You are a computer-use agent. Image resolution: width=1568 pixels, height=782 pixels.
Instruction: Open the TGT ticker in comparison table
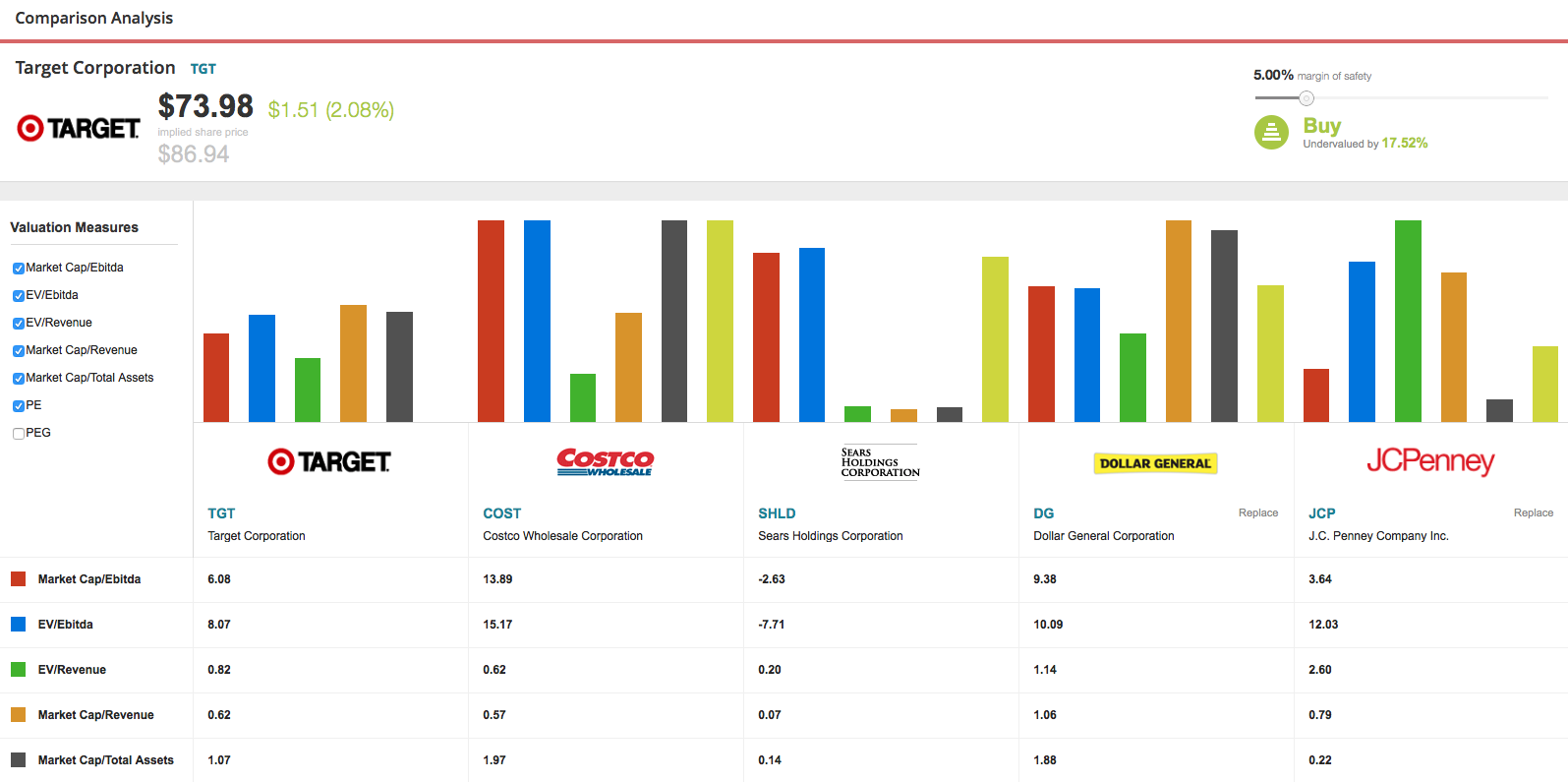click(221, 513)
